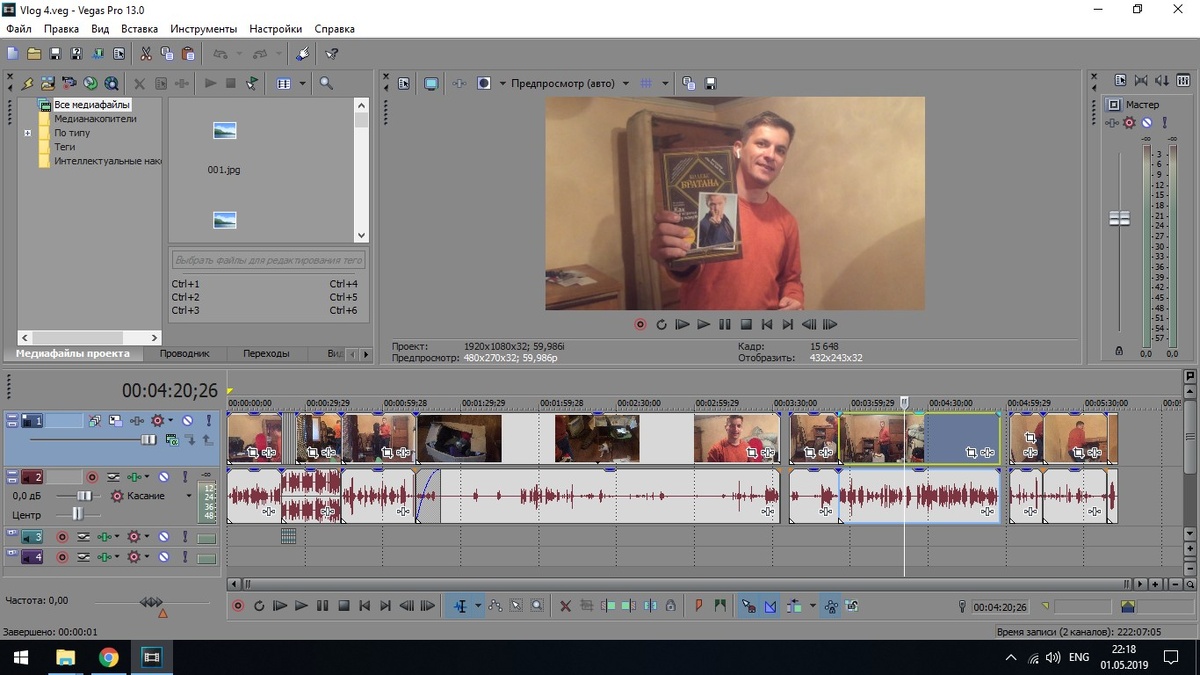Switch to the Переходы tab

click(266, 353)
